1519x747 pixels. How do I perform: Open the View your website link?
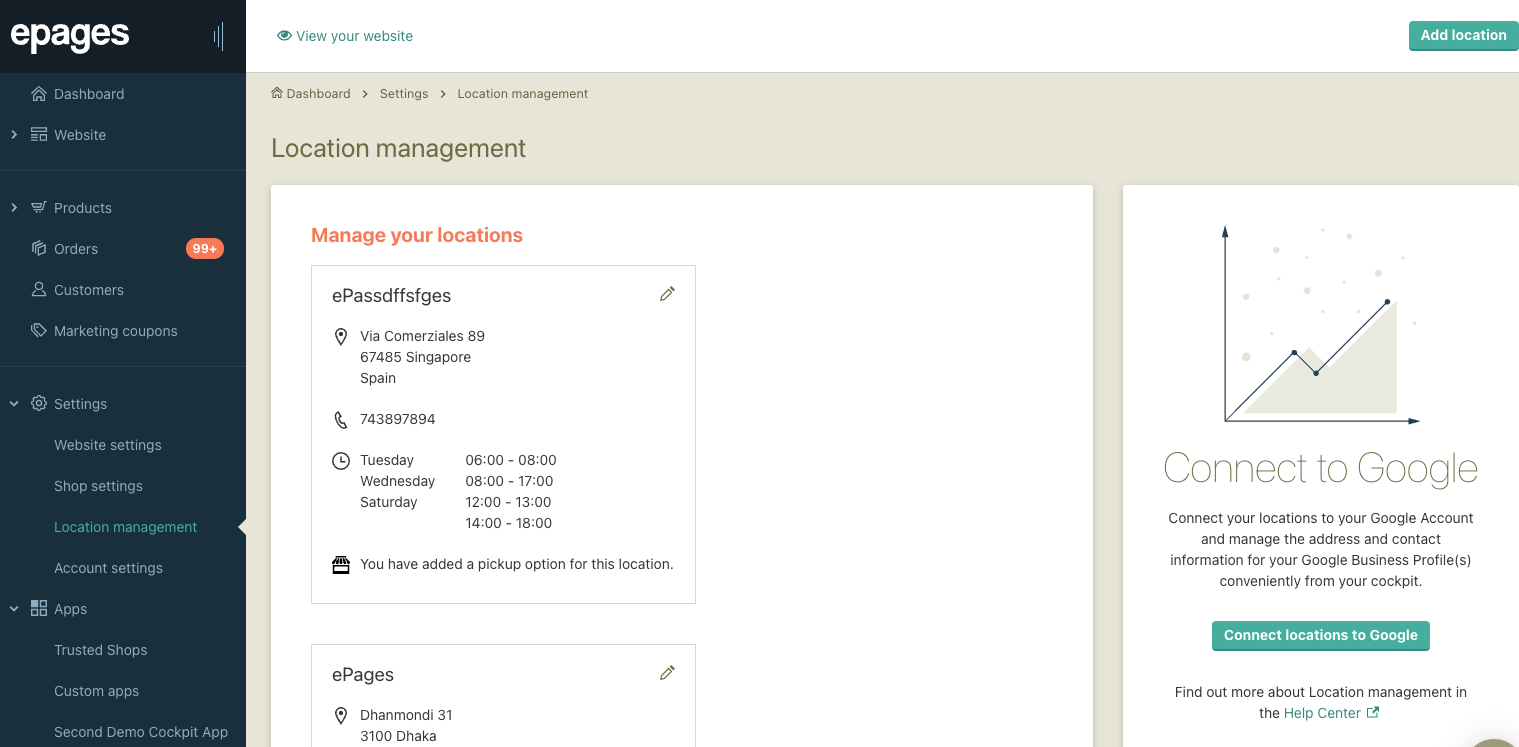coord(354,36)
